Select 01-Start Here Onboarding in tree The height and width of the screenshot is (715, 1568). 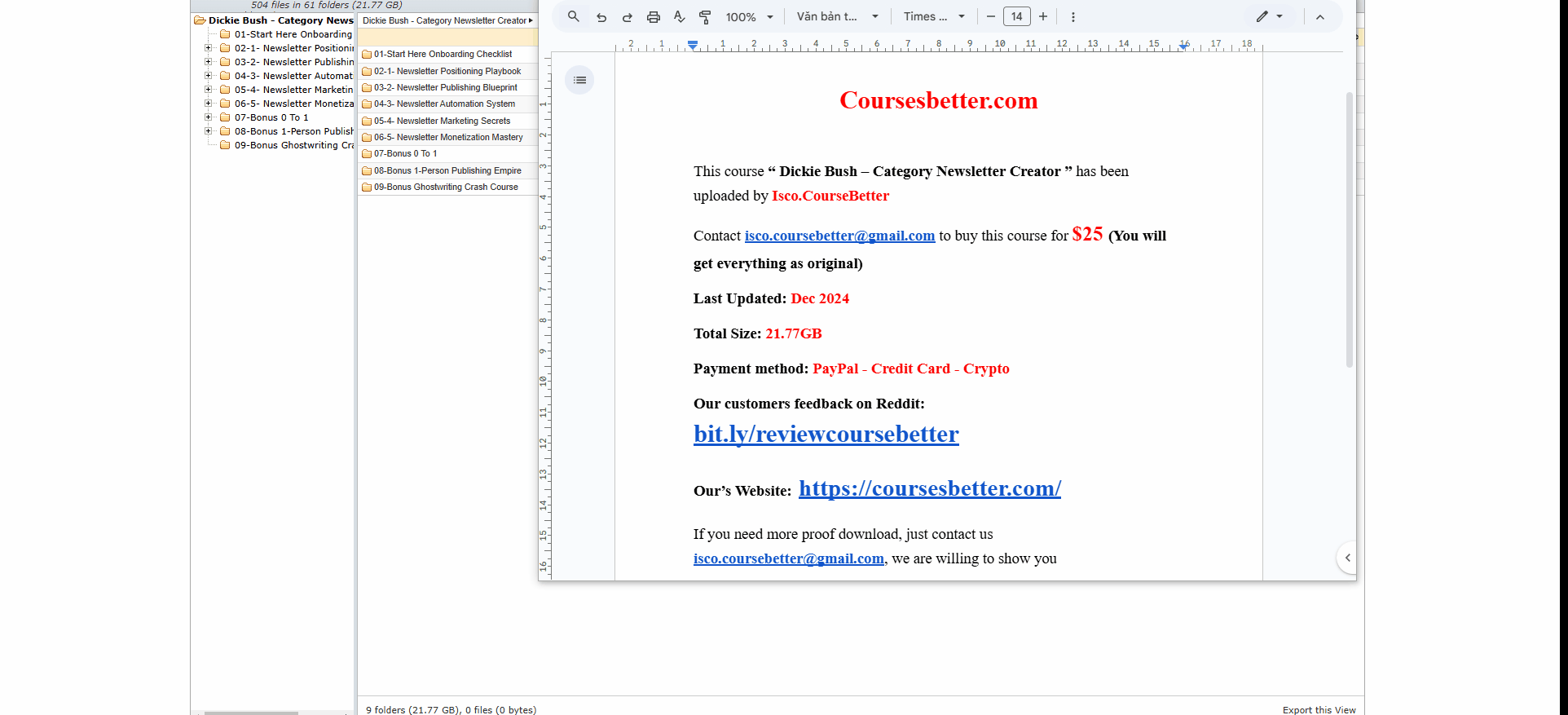click(293, 34)
